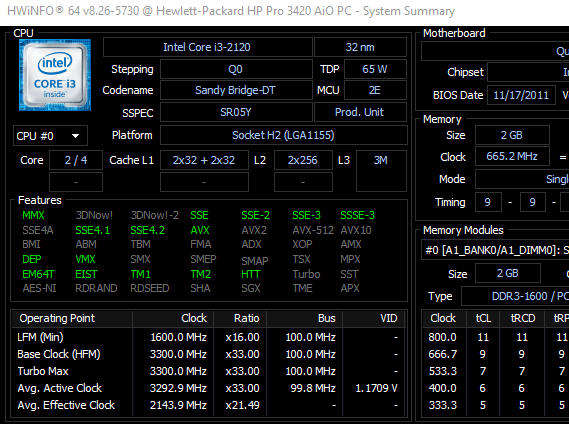
Task: Click the EIST feature flag
Action: 86,274
